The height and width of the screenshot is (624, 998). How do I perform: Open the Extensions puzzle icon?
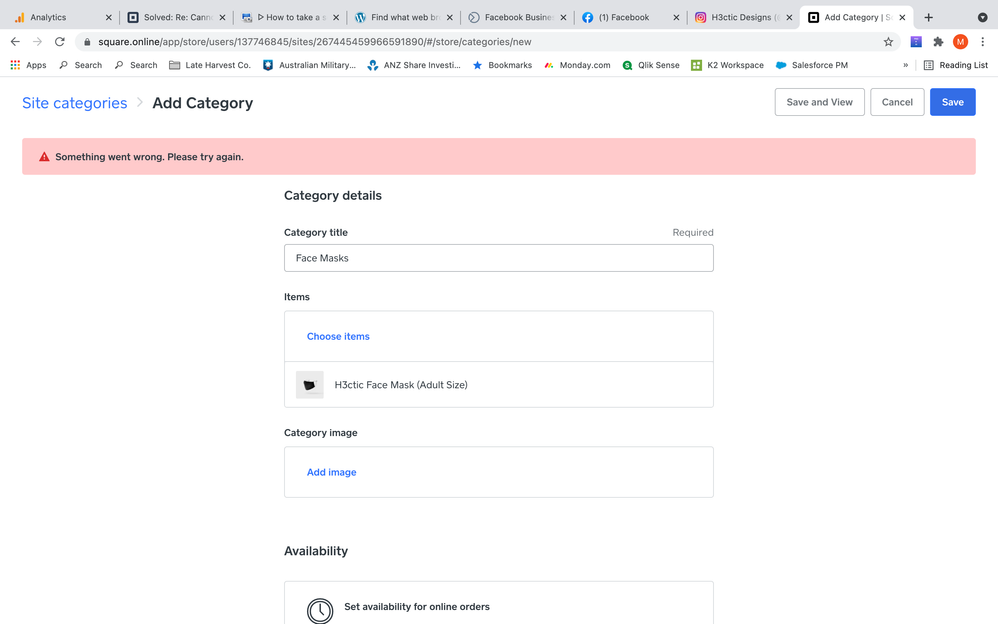point(938,42)
